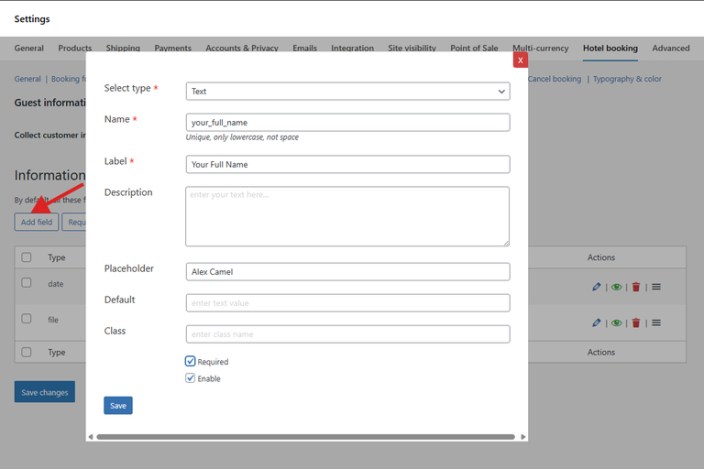Click the reorder handle icon in file row
This screenshot has width=704, height=469.
(x=656, y=323)
